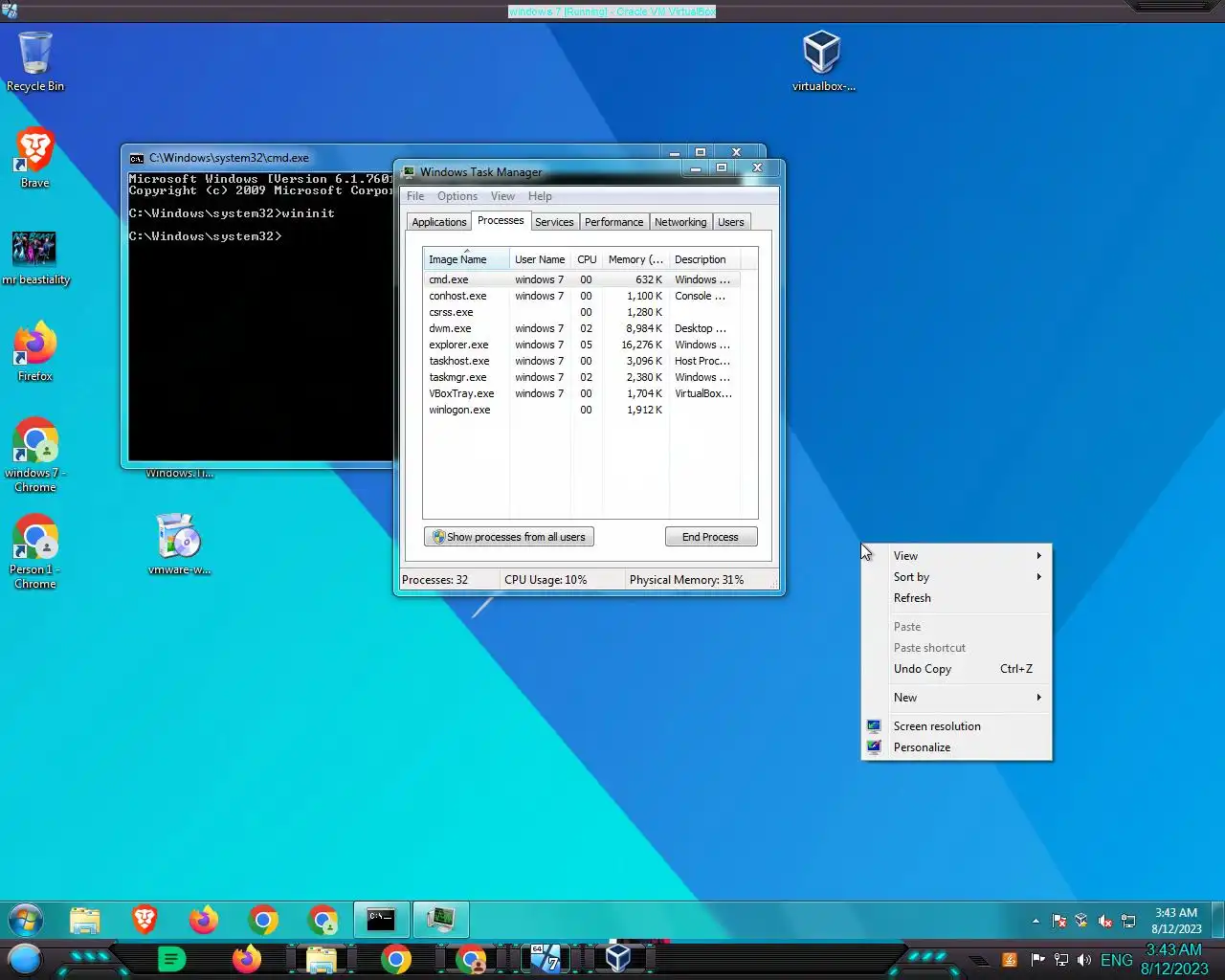Image resolution: width=1225 pixels, height=980 pixels.
Task: Click the muted volume icon in guest tray
Action: tap(1105, 921)
